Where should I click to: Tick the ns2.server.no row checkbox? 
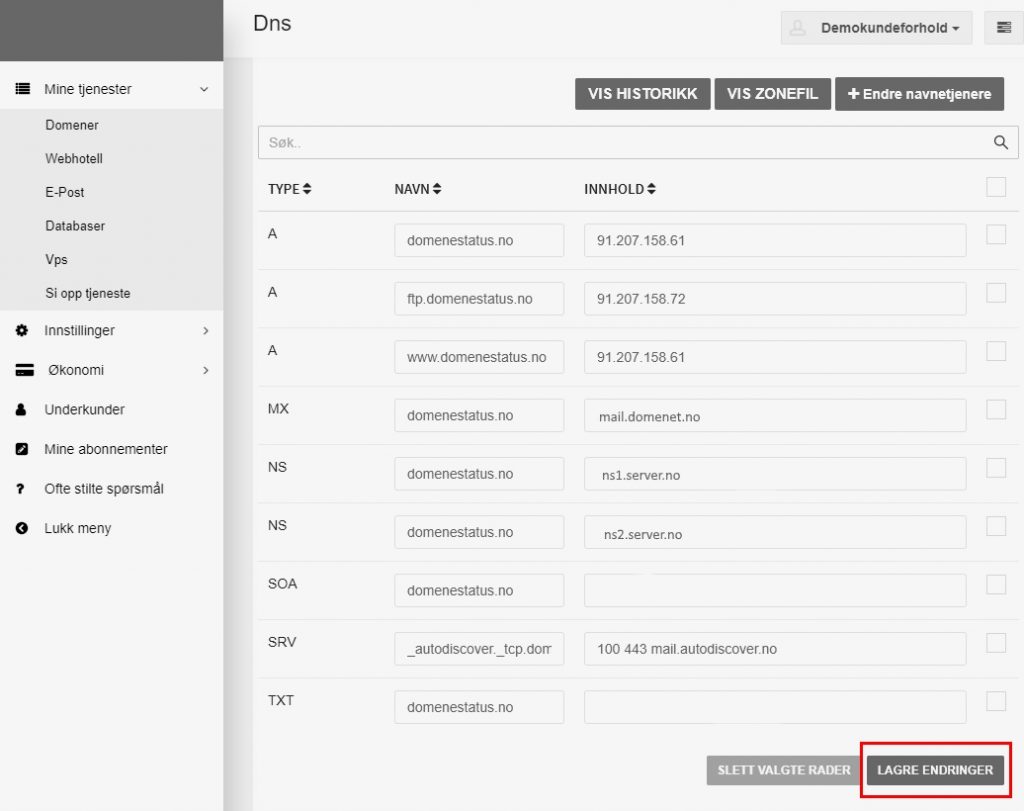click(996, 526)
